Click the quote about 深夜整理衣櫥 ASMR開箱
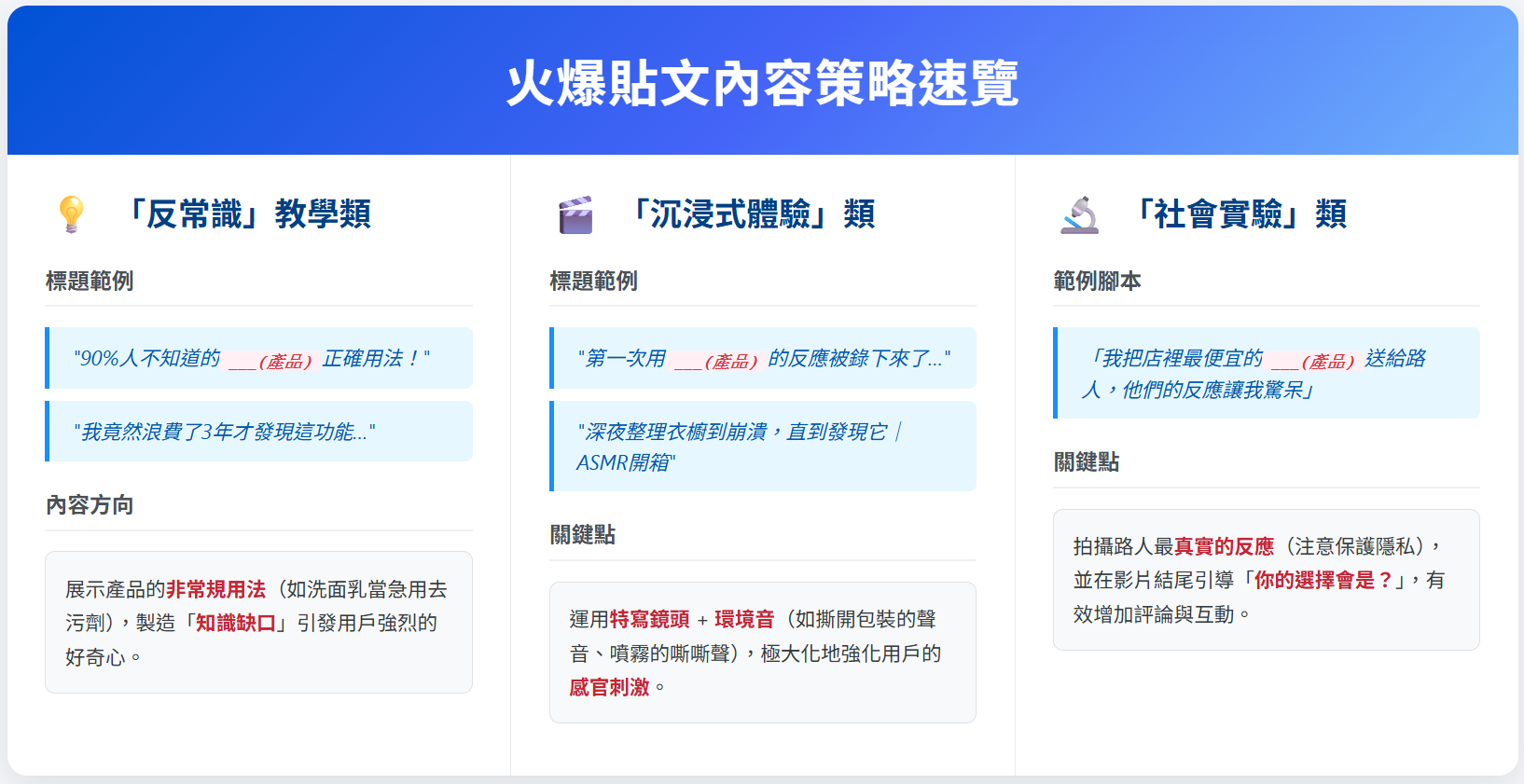Viewport: 1524px width, 784px height. (x=763, y=447)
